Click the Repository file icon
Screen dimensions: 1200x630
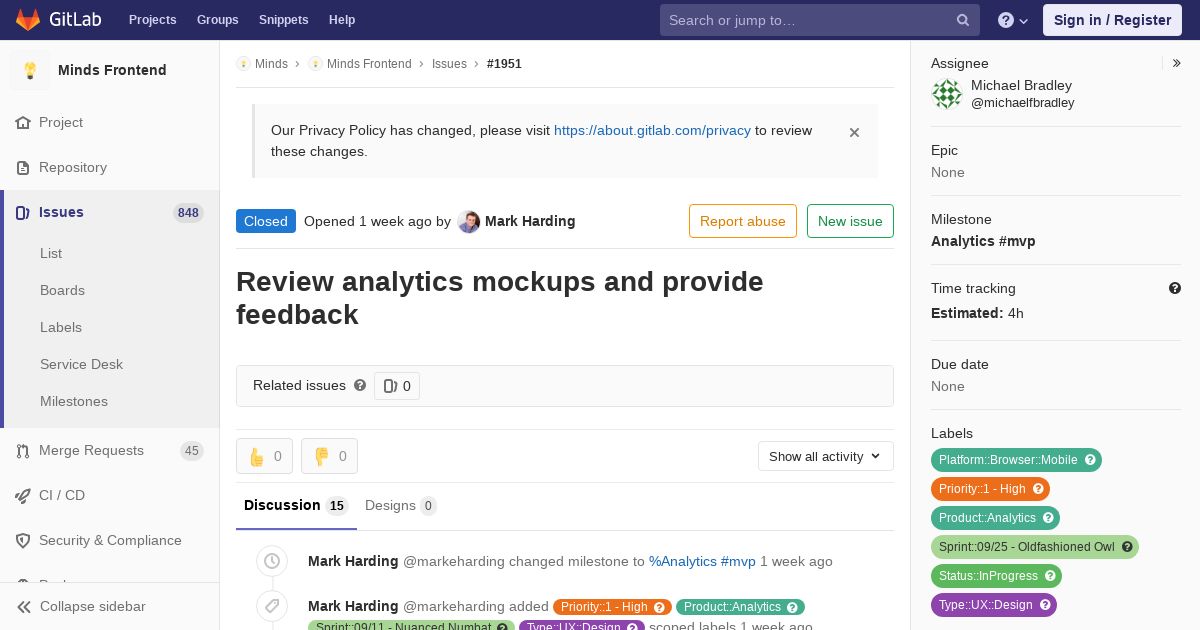23,167
